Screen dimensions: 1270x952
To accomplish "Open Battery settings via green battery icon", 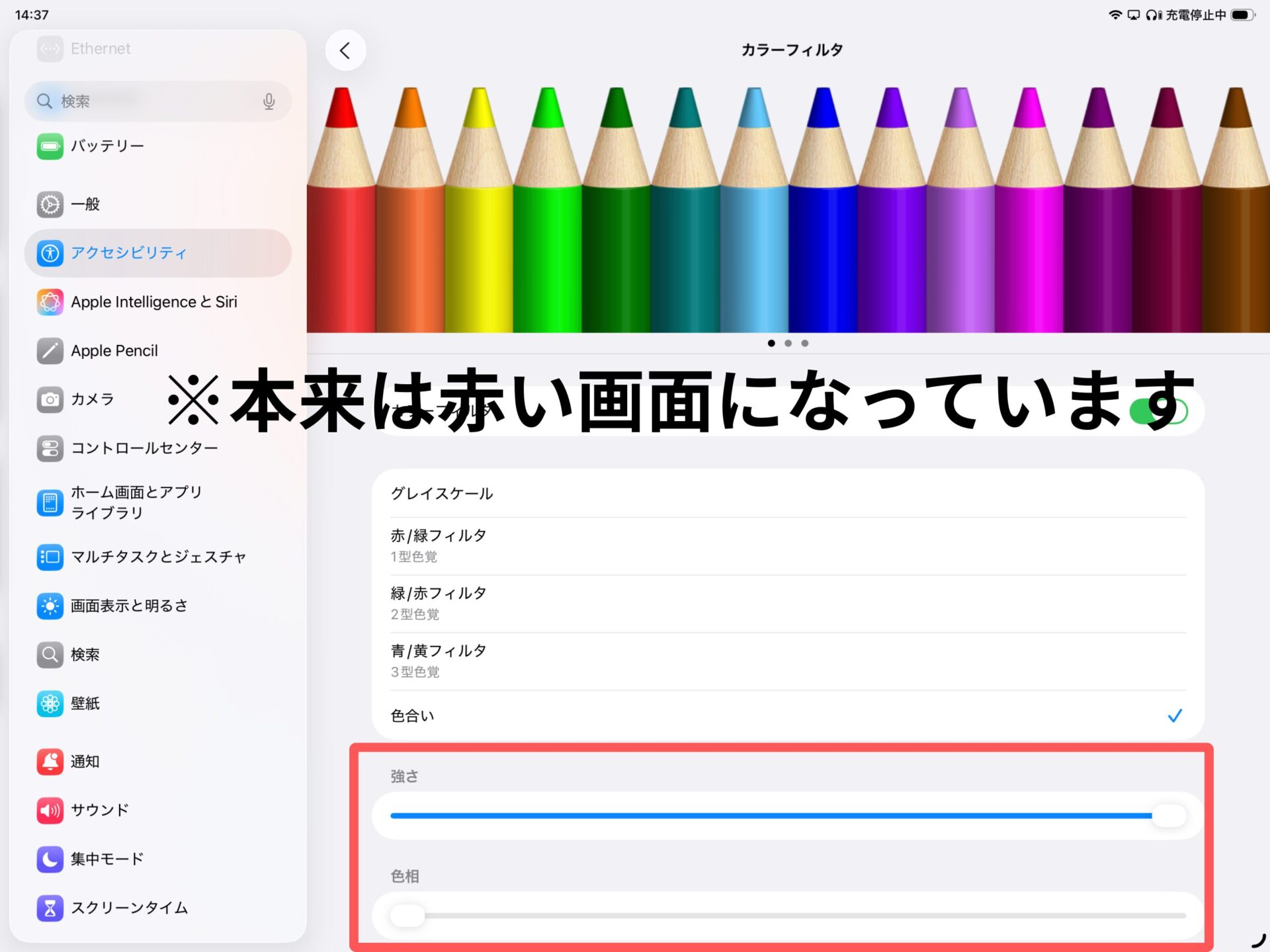I will coord(50,146).
